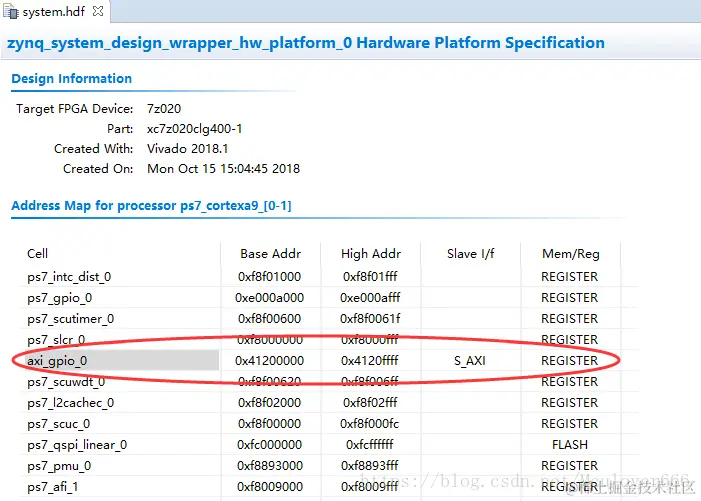The height and width of the screenshot is (501, 701).
Task: Click base address 0xf8009000
Action: point(270,487)
